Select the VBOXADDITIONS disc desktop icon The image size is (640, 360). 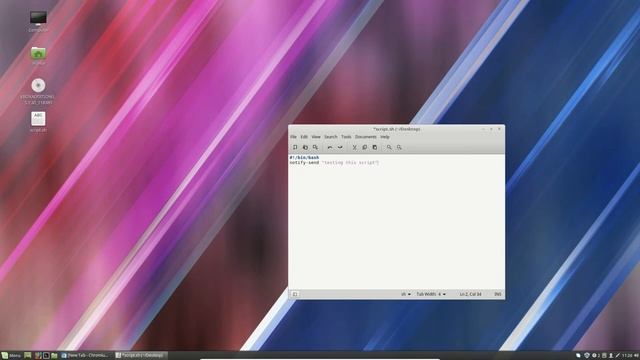[x=38, y=91]
